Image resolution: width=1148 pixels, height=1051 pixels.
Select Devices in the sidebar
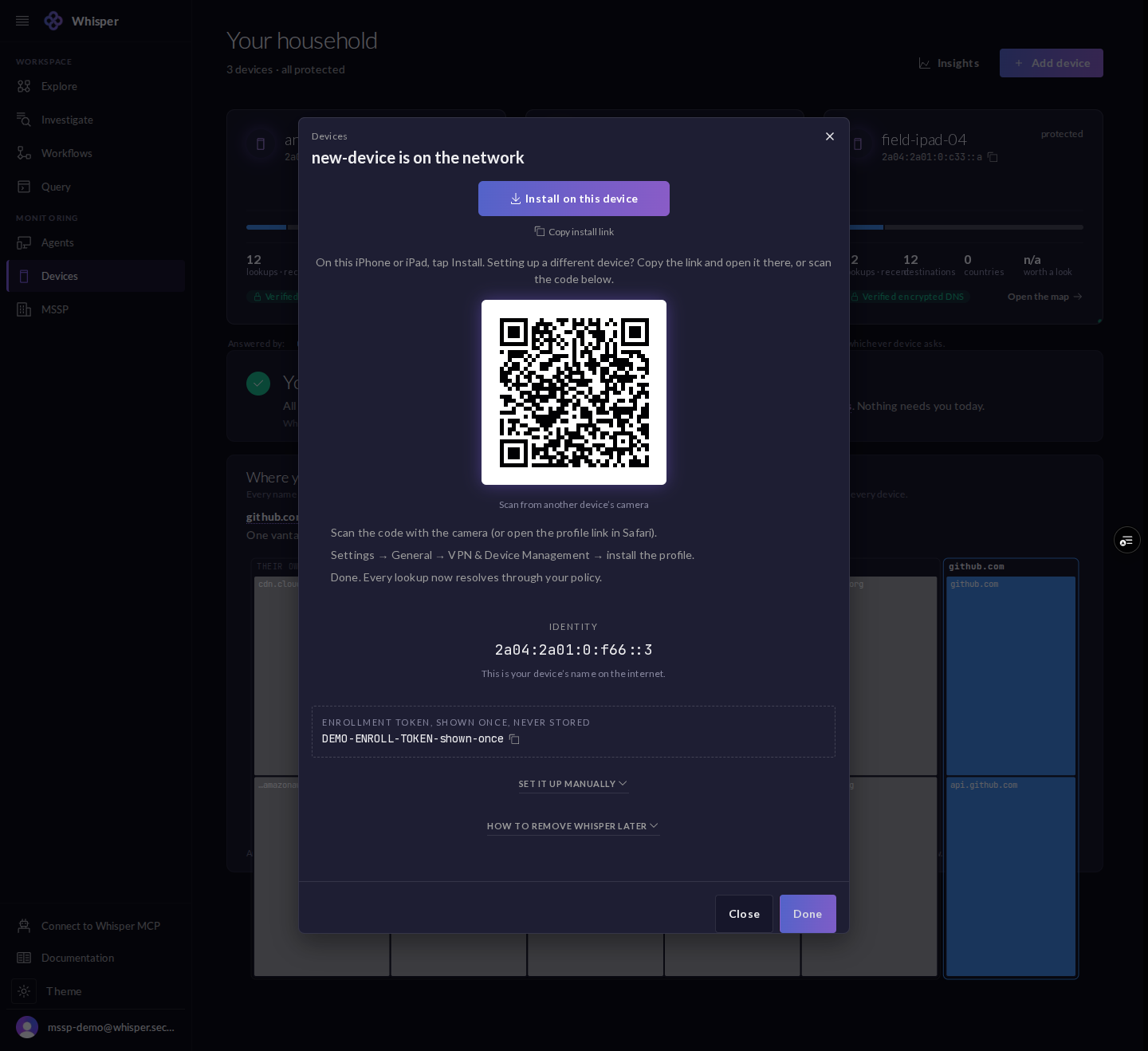click(96, 276)
